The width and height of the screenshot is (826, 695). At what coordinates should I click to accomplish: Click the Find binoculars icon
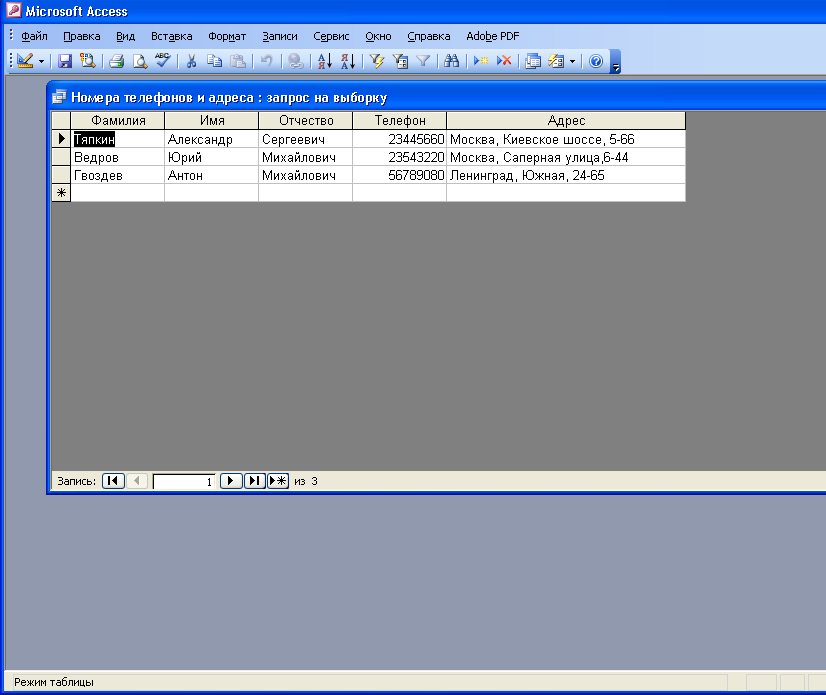coord(451,61)
